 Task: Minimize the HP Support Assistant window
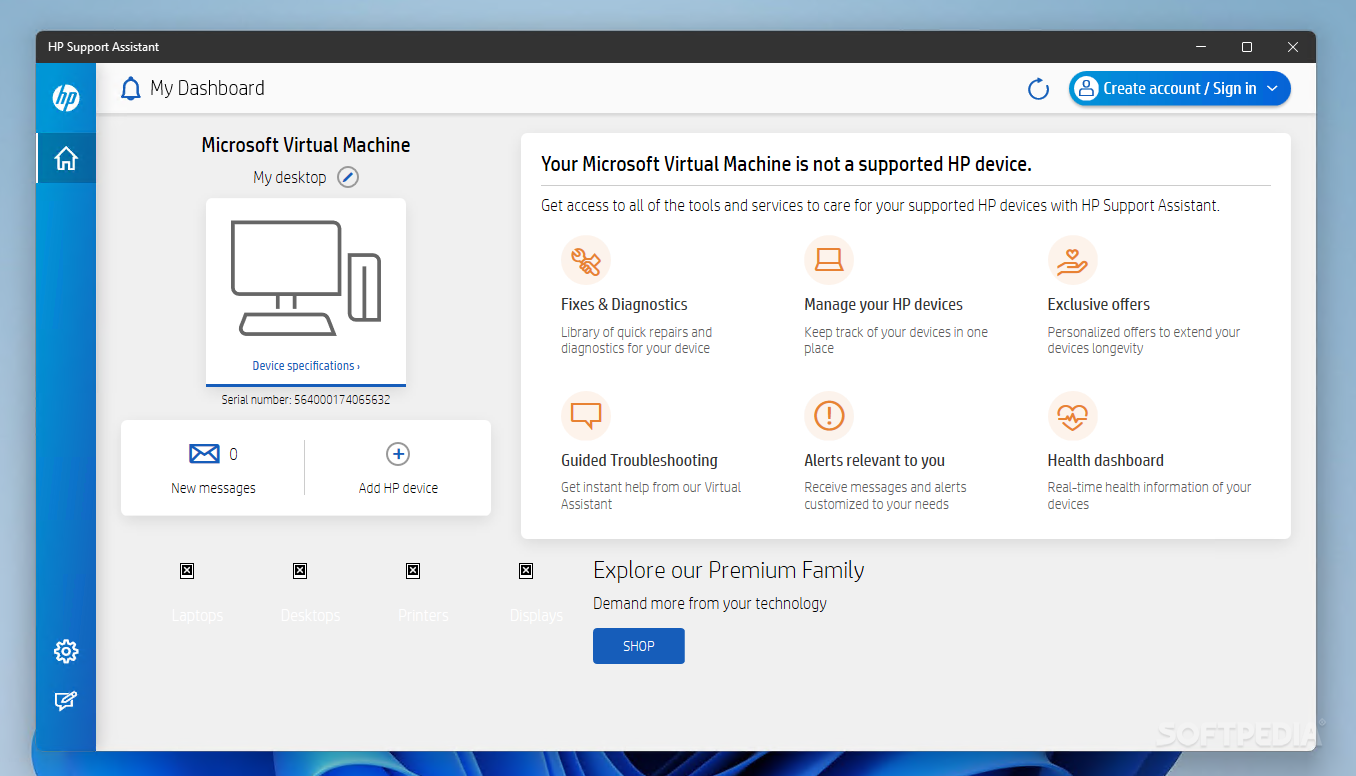pyautogui.click(x=1201, y=47)
